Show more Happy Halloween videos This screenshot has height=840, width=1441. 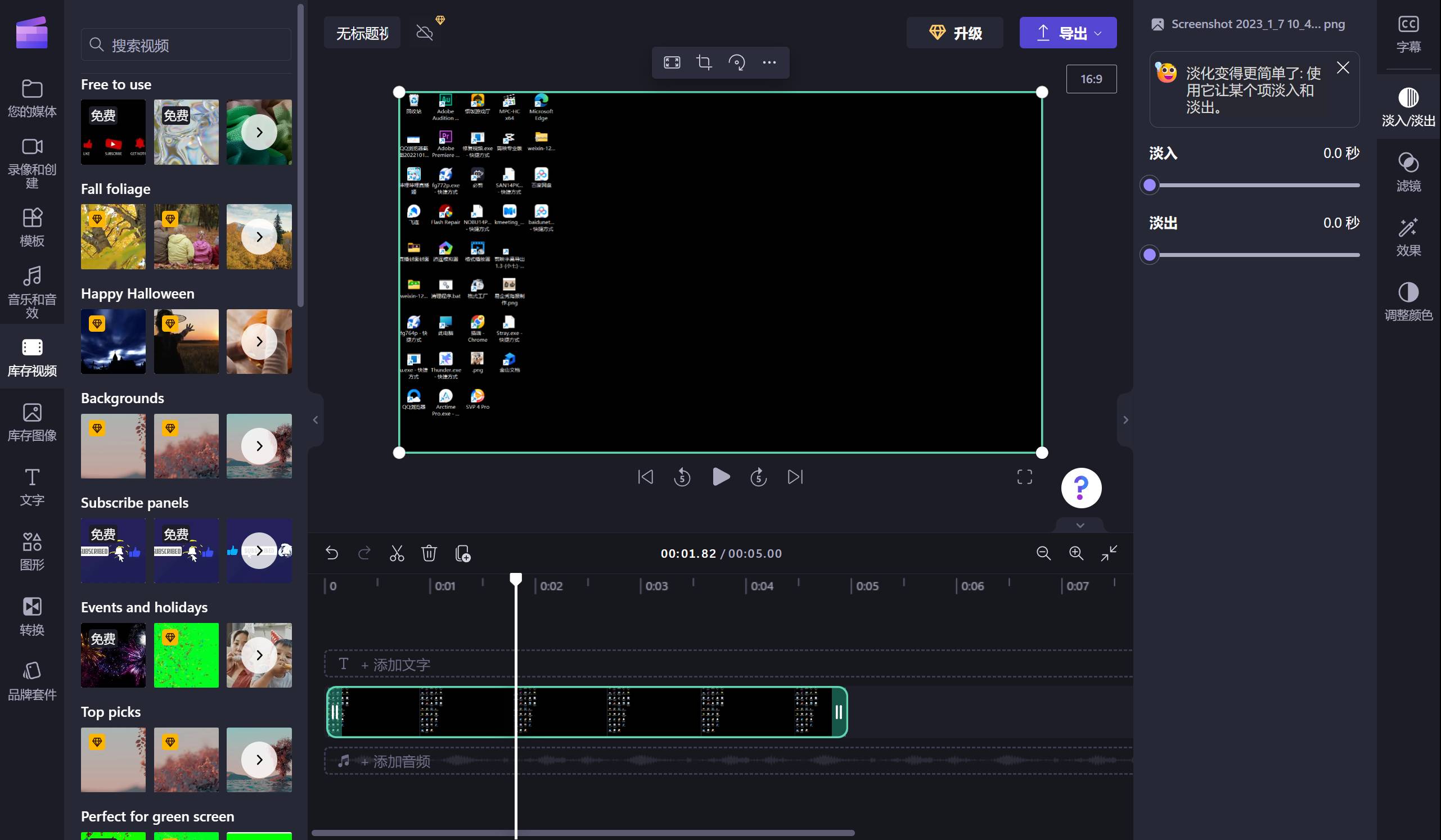259,341
